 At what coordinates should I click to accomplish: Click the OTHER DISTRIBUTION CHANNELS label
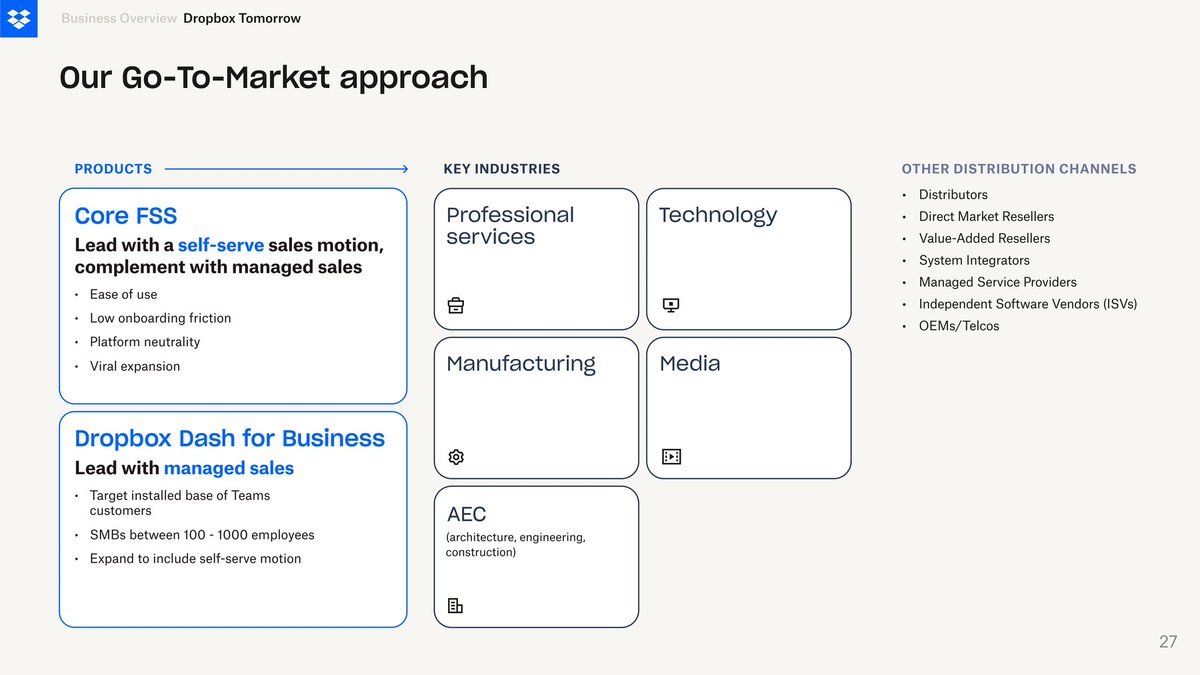tap(1019, 169)
